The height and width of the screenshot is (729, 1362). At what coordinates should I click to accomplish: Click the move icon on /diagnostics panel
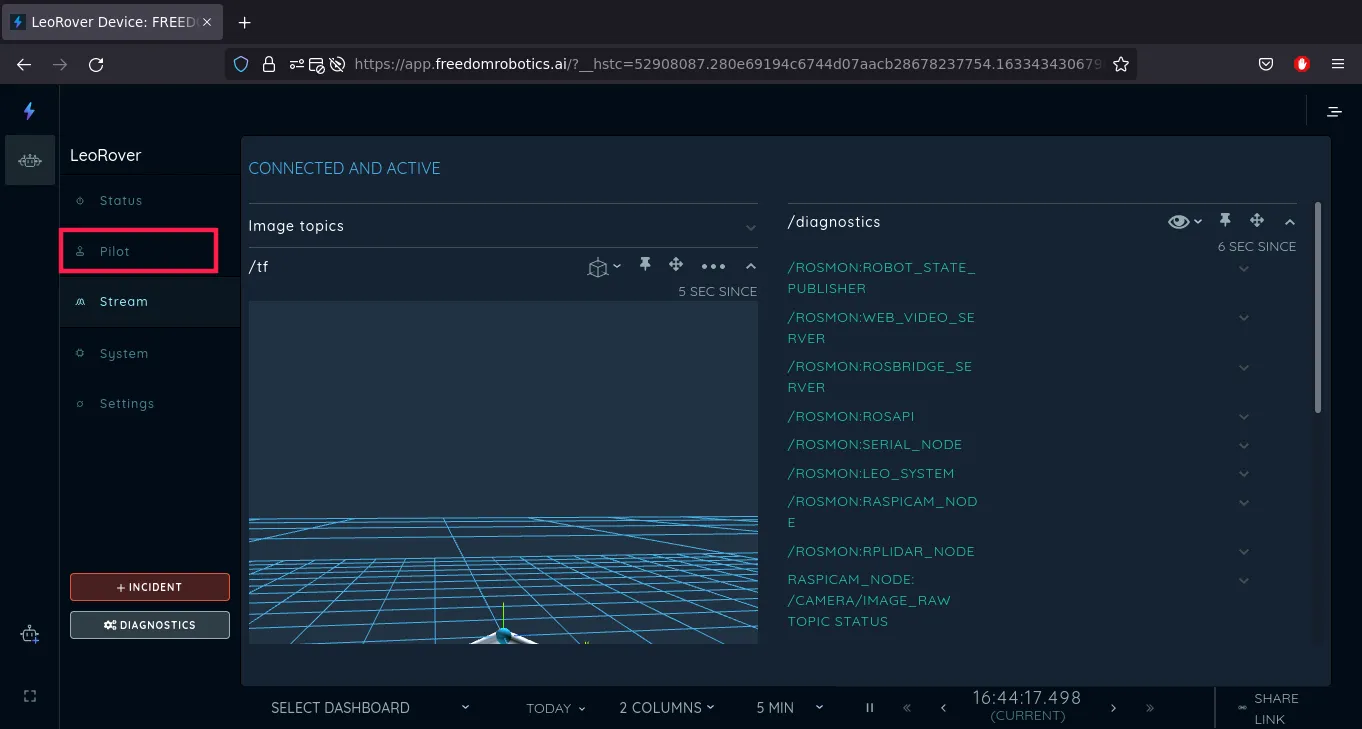click(1257, 221)
